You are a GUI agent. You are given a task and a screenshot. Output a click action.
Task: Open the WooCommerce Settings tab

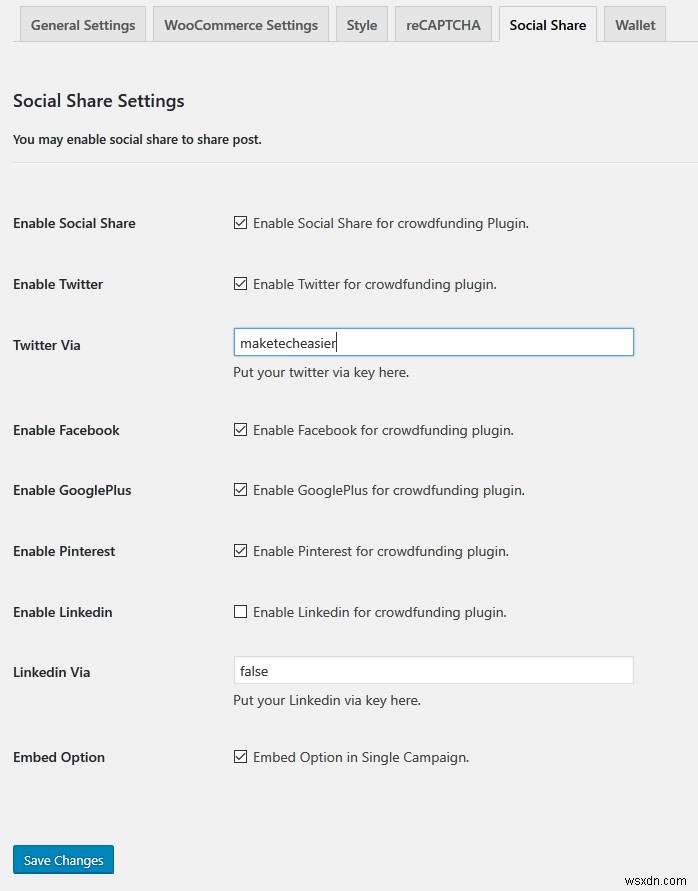pos(240,24)
